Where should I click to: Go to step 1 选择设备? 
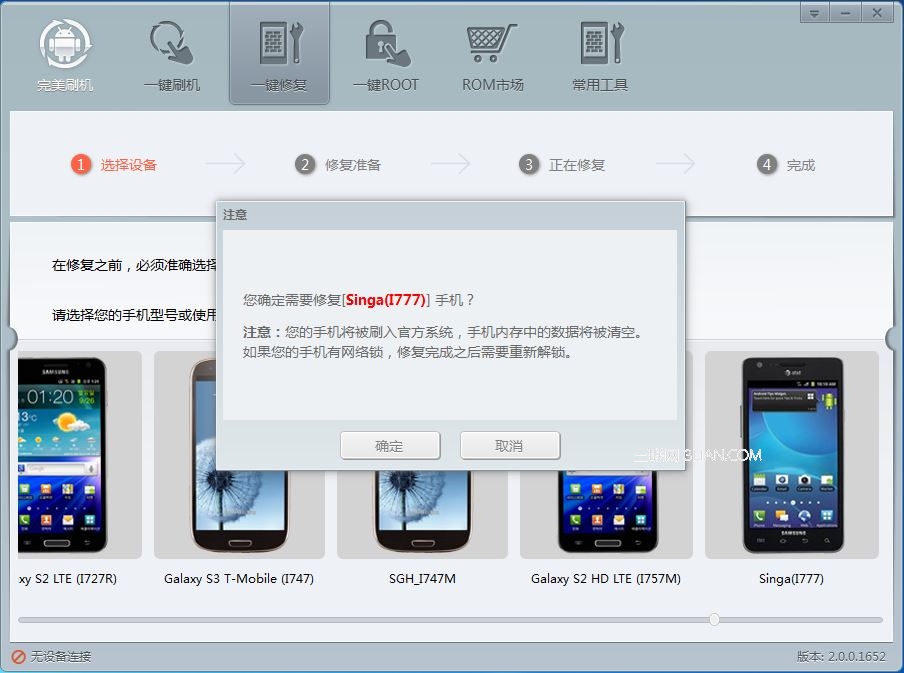point(114,165)
